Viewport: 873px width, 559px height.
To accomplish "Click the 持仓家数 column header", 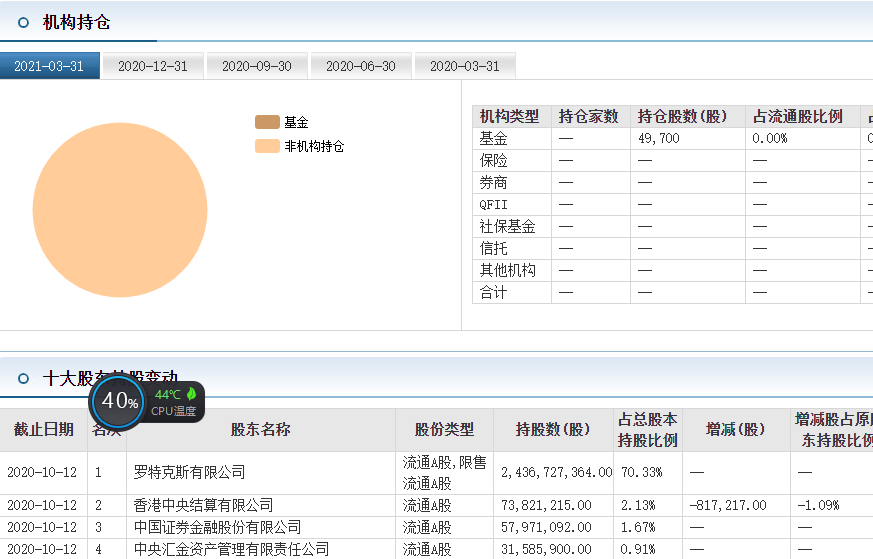I will coord(589,116).
